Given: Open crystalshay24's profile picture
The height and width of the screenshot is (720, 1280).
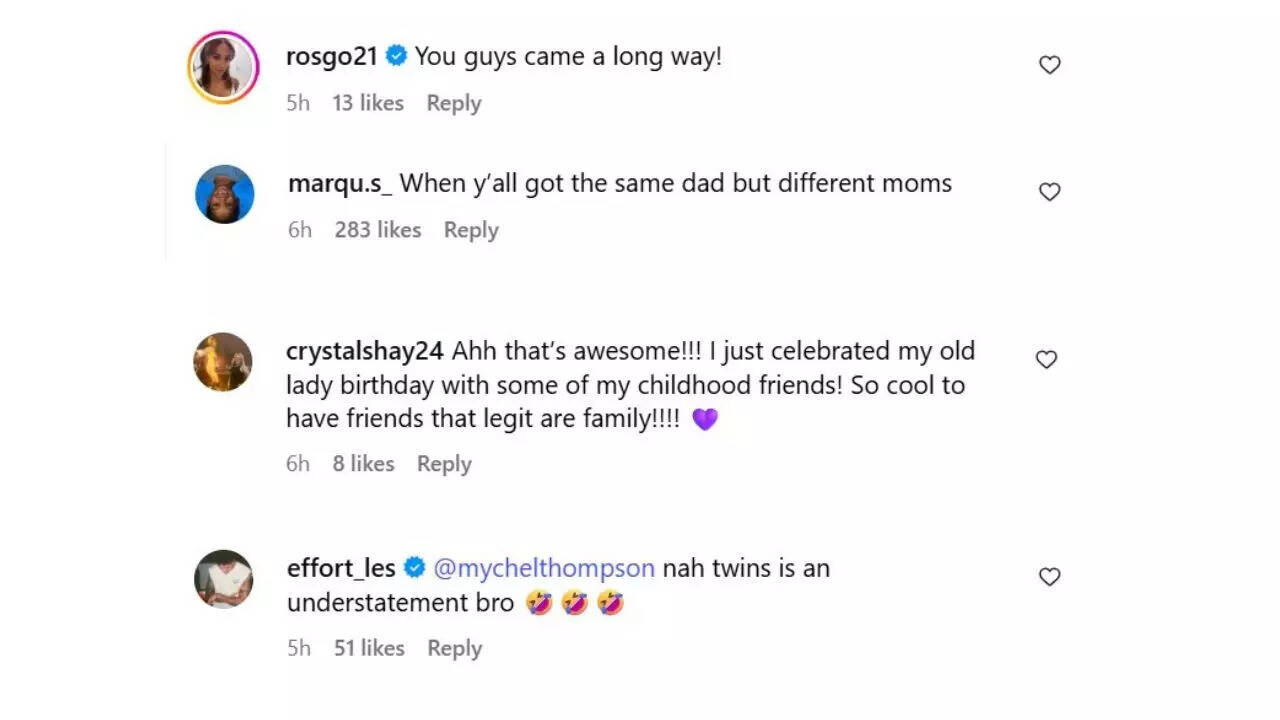Looking at the screenshot, I should (222, 361).
